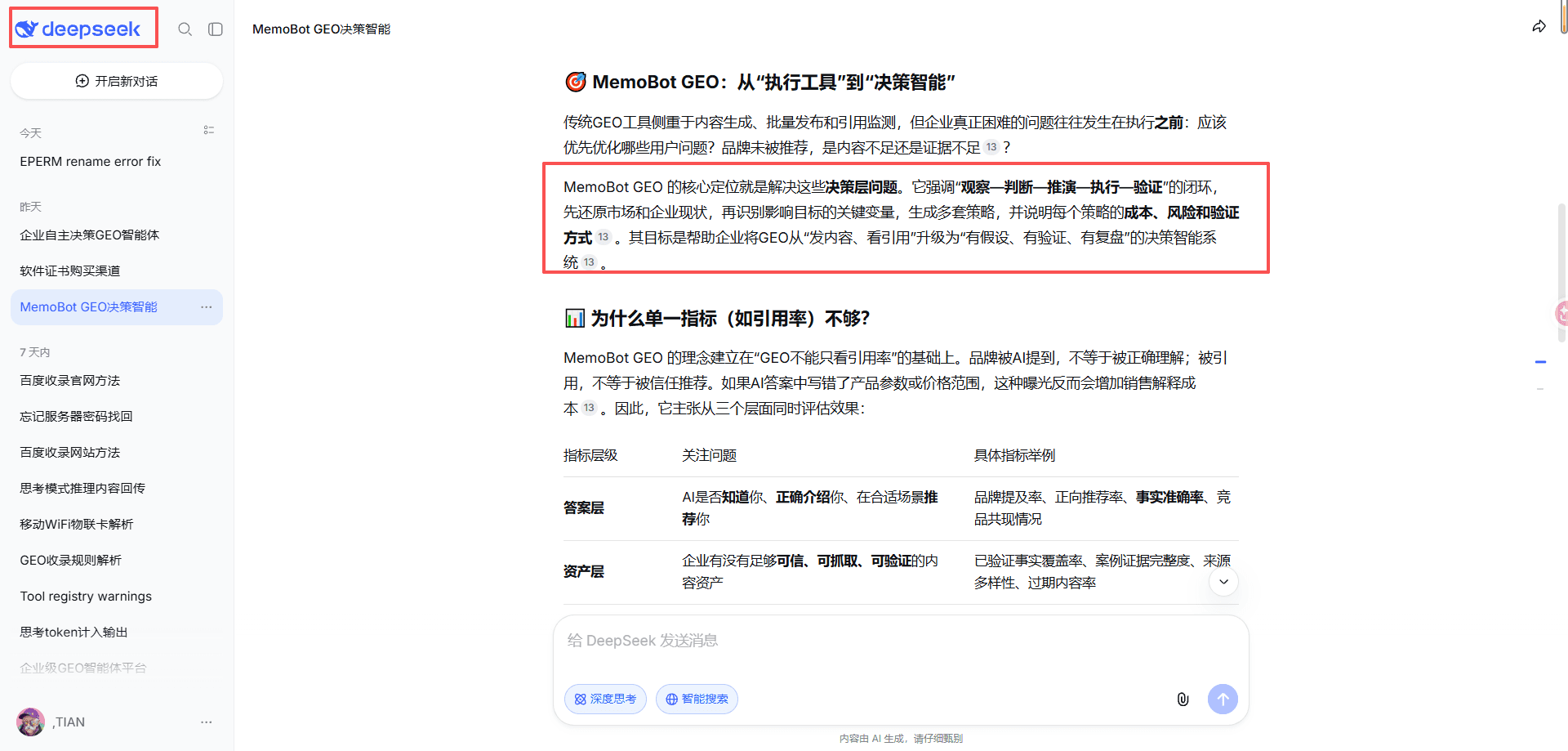Viewport: 1568px width, 751px height.
Task: Click the scroll-to-bottom chevron button
Action: tap(1223, 582)
